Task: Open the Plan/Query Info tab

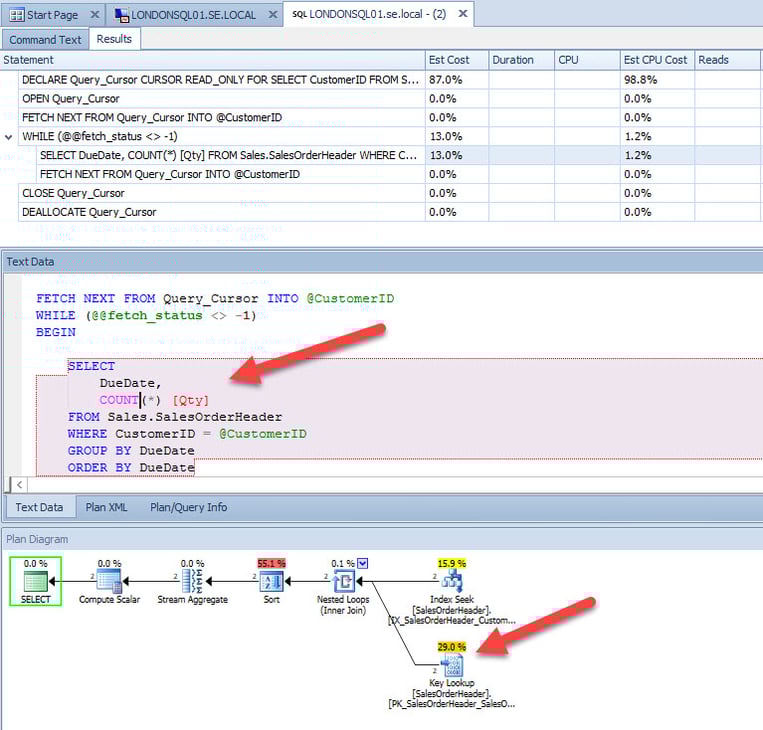Action: point(188,507)
